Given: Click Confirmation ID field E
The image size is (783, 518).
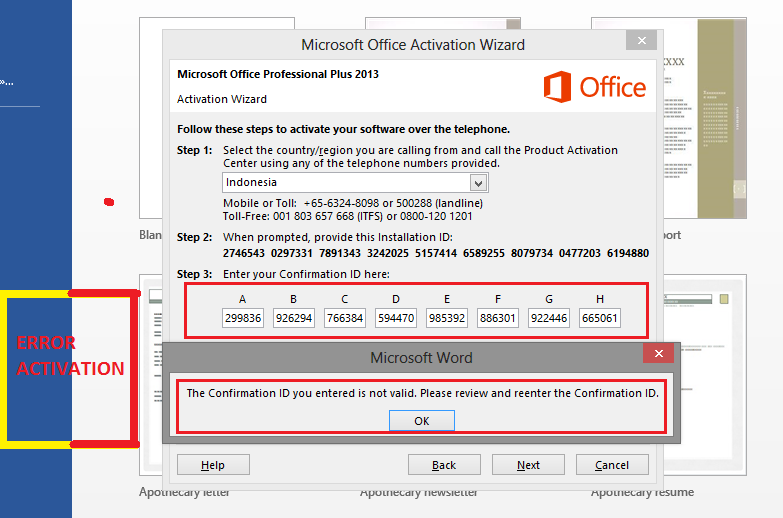Looking at the screenshot, I should coord(447,318).
